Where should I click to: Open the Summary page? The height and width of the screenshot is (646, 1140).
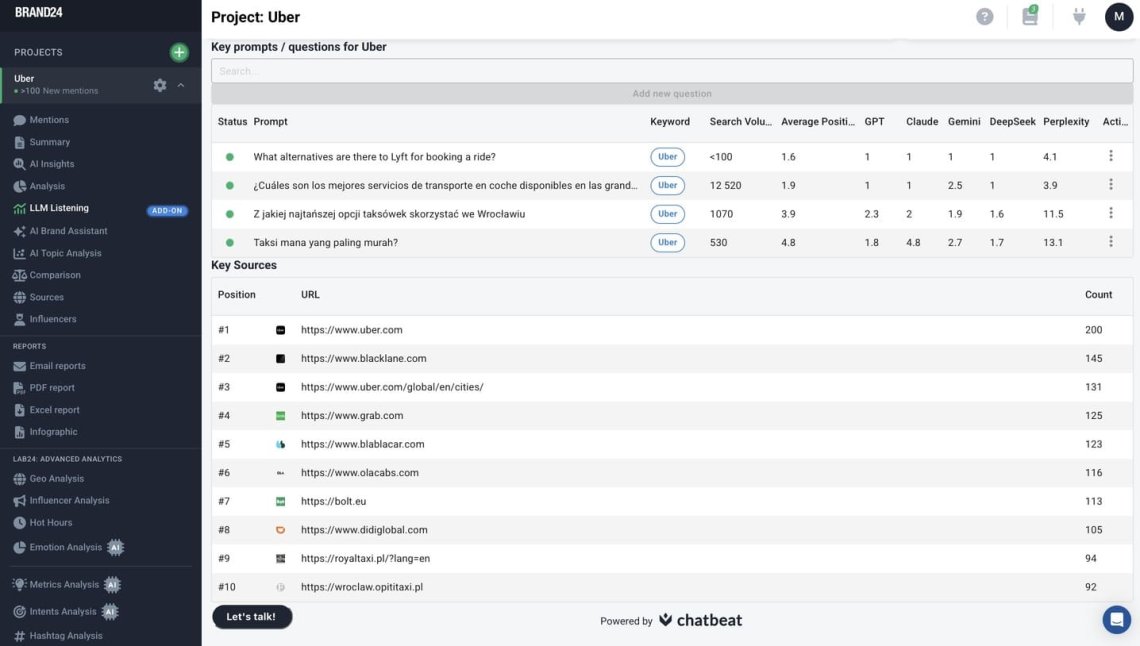(x=49, y=142)
